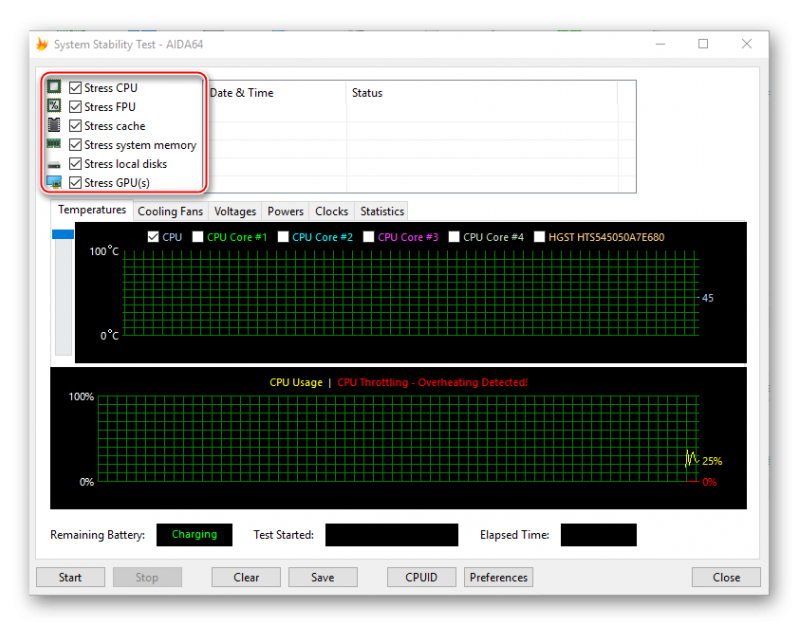
Task: Click the blue slider thumb left of temperature graph
Action: (63, 234)
